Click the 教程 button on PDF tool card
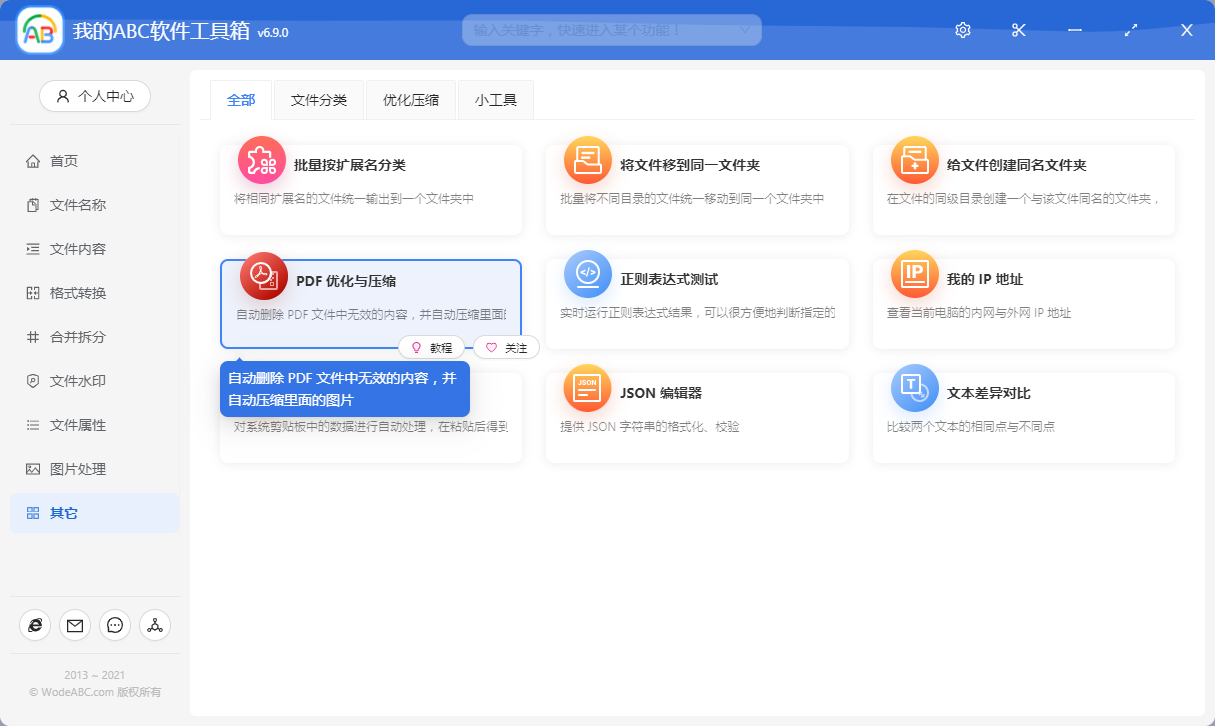This screenshot has height=726, width=1215. tap(432, 347)
